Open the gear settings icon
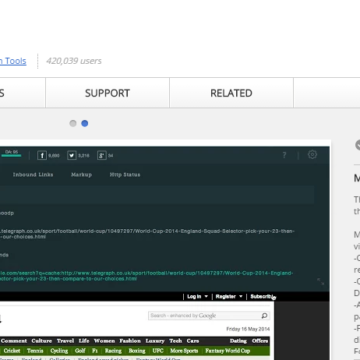Viewport: 360px width, 360px height. coord(312,155)
